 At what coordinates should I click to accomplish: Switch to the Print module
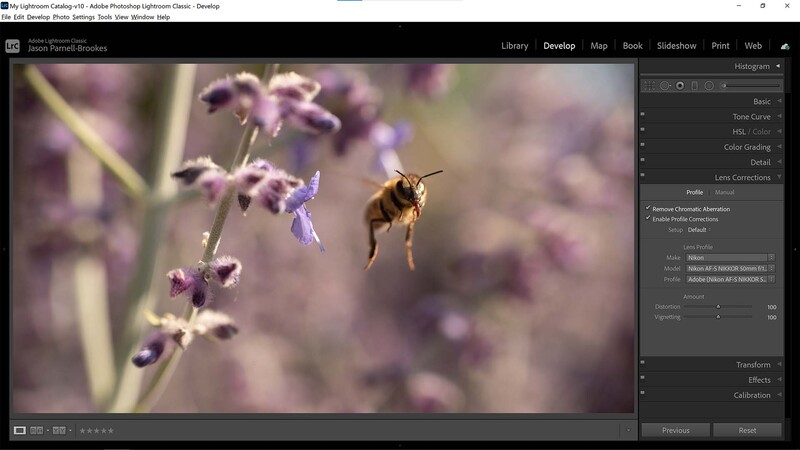point(720,46)
